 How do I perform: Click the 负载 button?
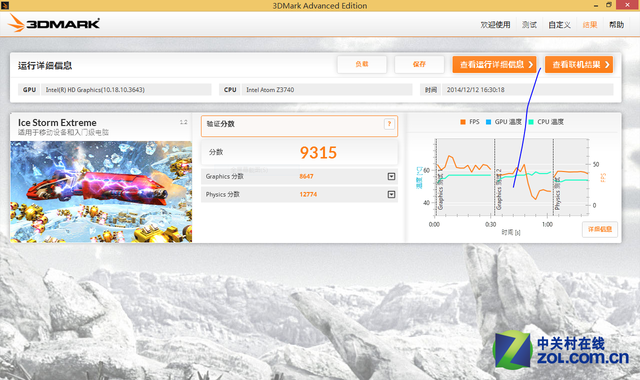pyautogui.click(x=362, y=64)
